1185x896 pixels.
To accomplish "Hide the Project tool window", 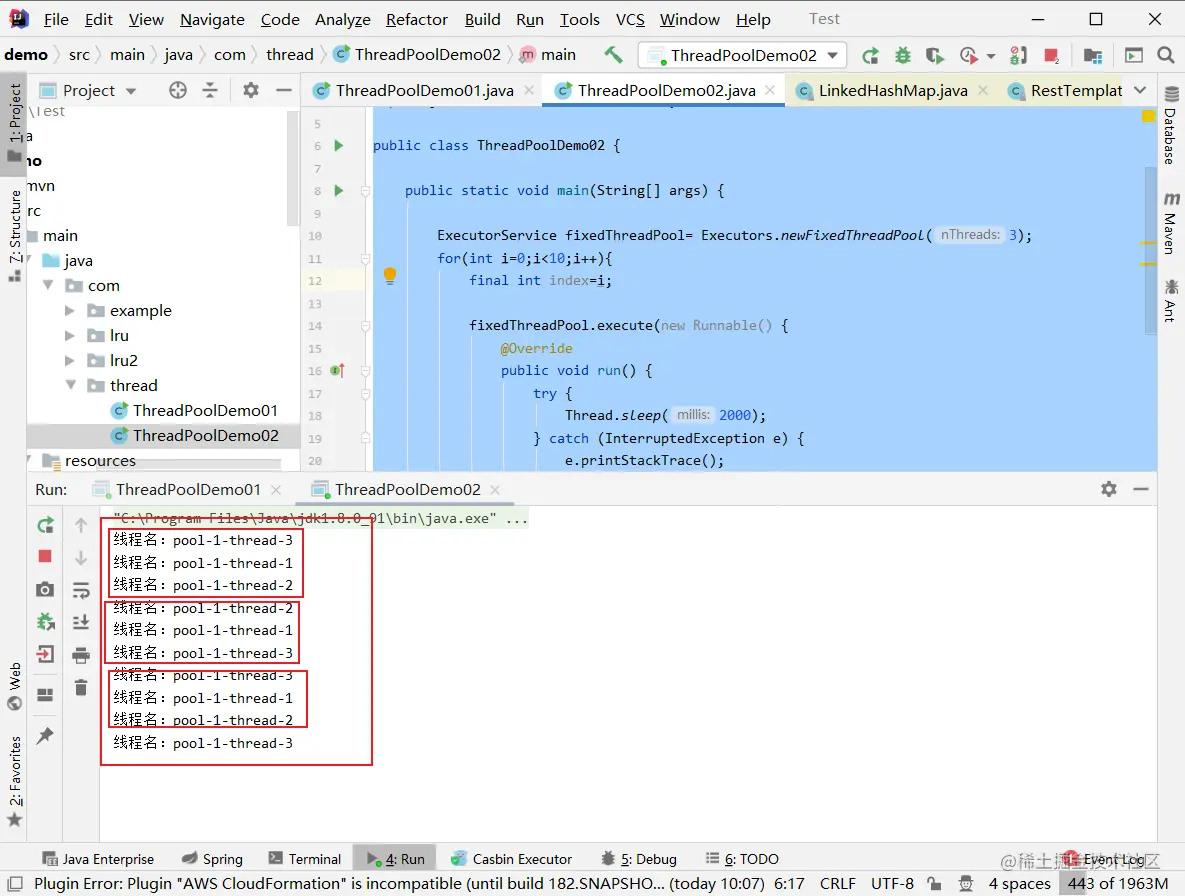I will click(x=283, y=91).
